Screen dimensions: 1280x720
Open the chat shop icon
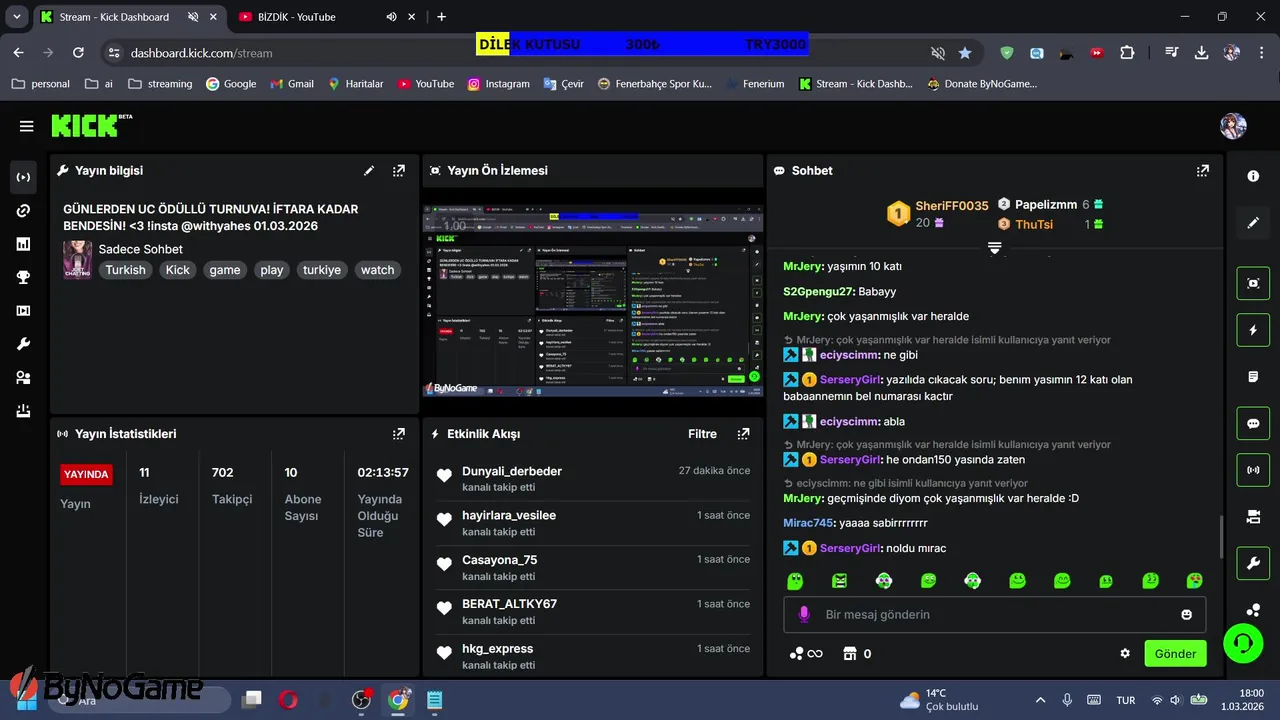click(850, 654)
